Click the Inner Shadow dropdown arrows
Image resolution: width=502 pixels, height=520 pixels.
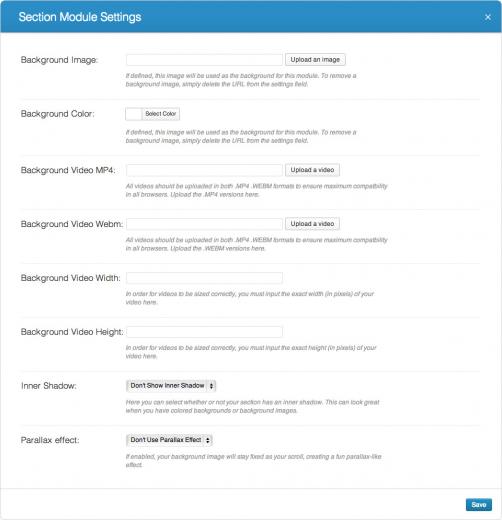tap(211, 386)
